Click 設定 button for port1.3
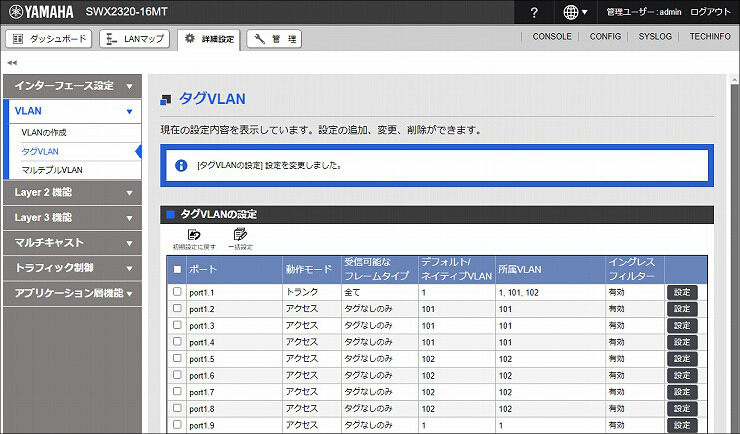 pos(682,326)
